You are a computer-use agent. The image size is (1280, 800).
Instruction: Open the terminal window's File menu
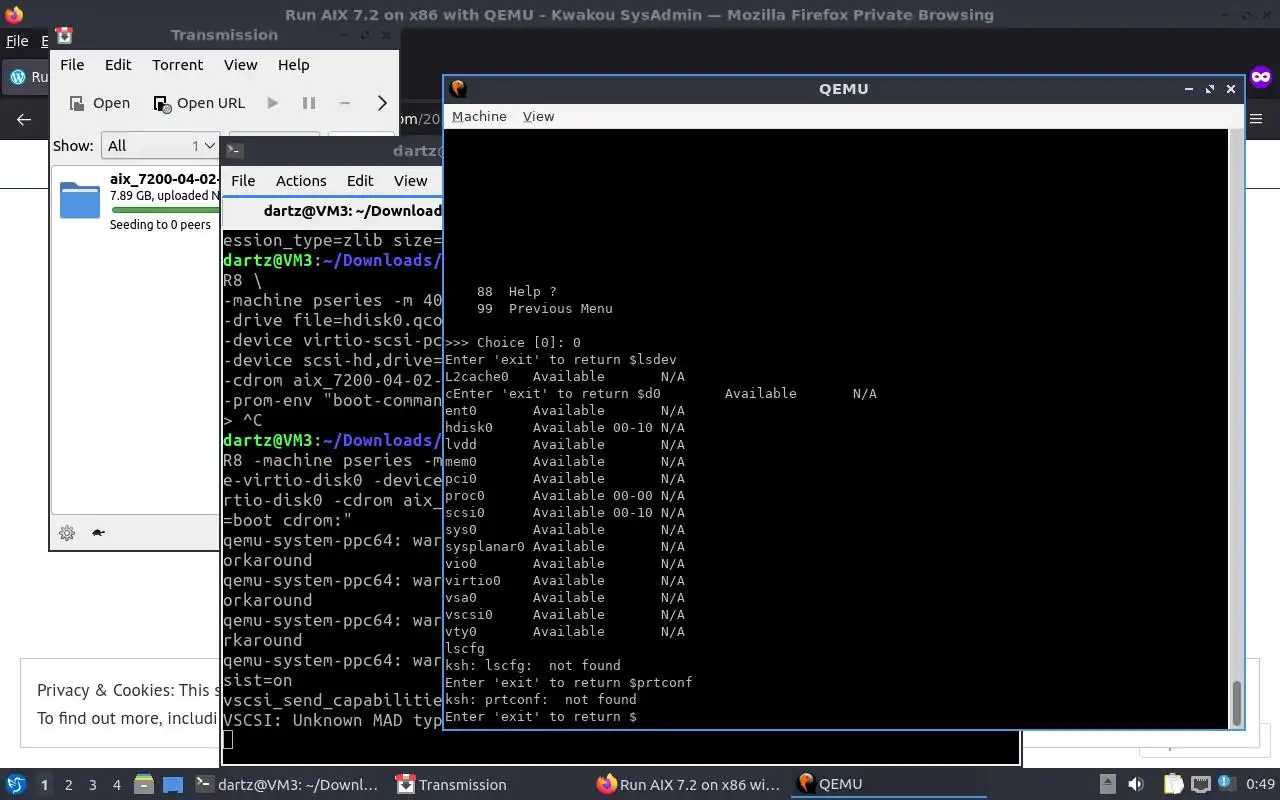pos(243,181)
